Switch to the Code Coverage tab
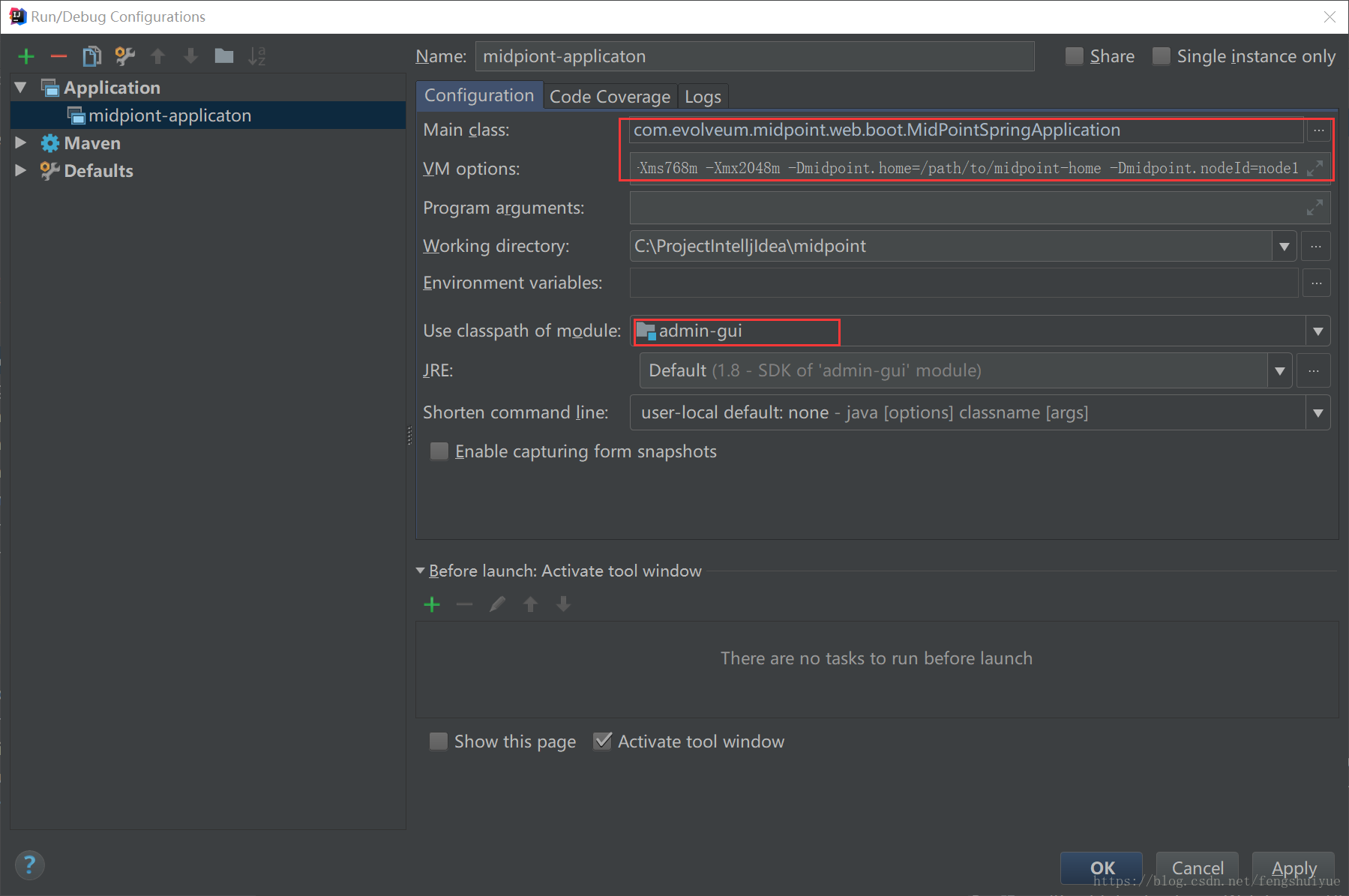This screenshot has height=896, width=1349. pyautogui.click(x=610, y=97)
